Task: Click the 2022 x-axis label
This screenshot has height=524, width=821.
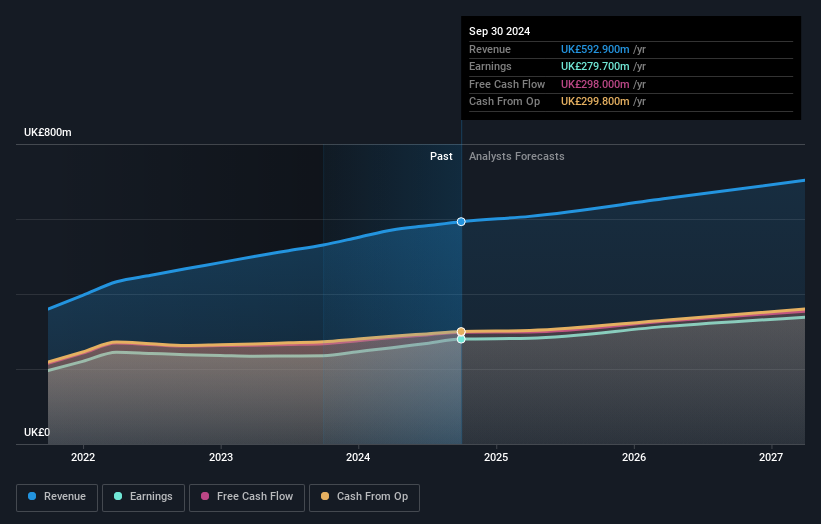Action: [83, 457]
